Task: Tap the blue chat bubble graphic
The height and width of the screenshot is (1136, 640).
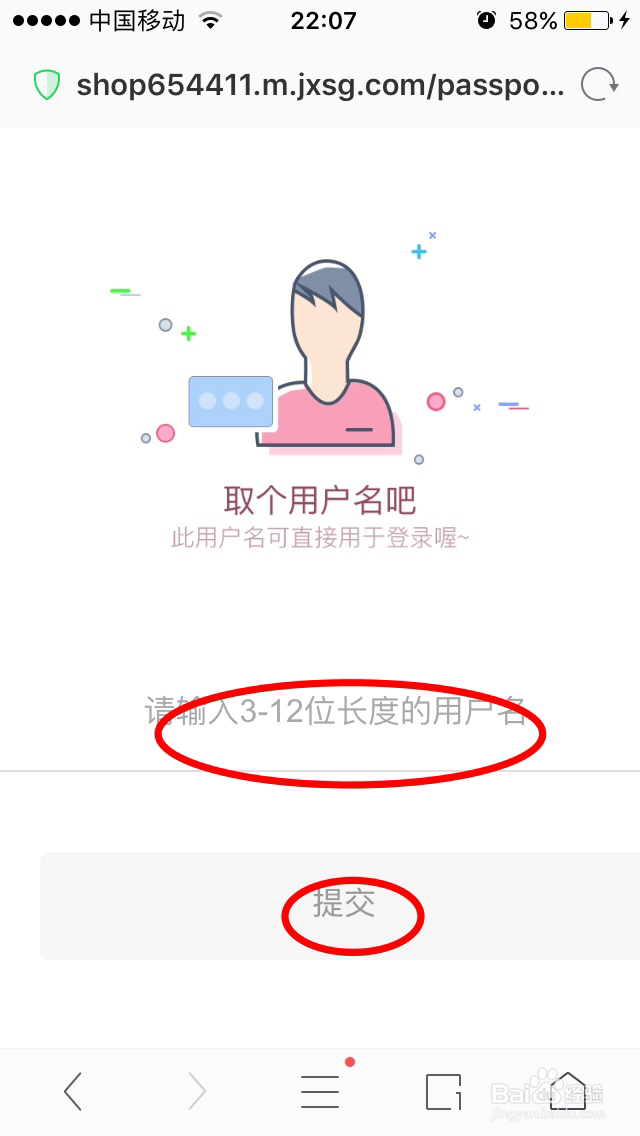Action: point(230,401)
